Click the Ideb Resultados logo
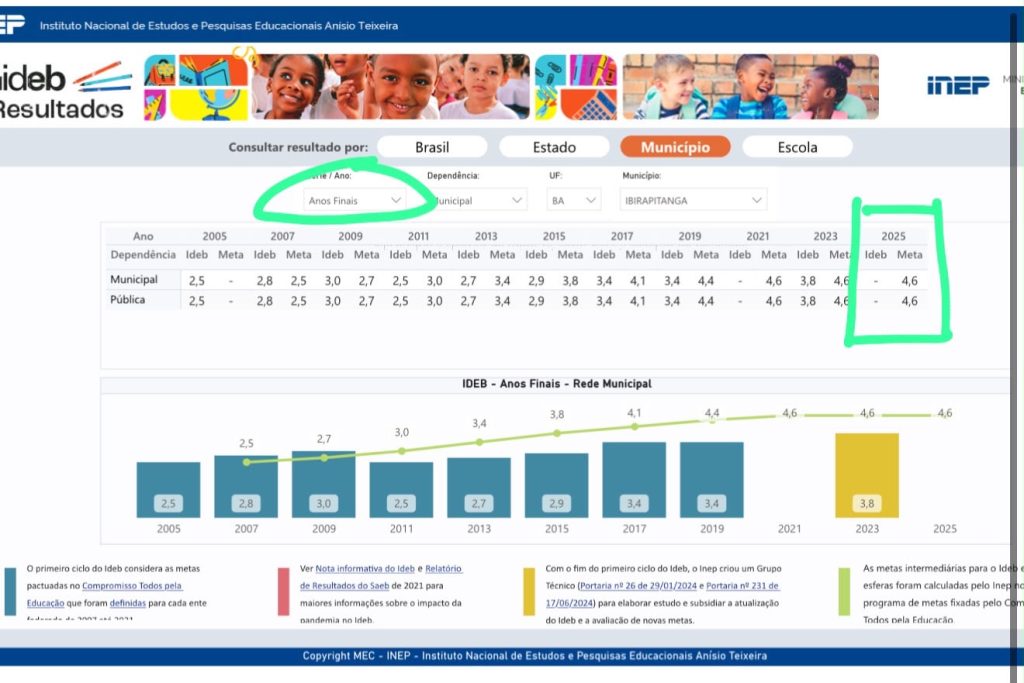This screenshot has height=683, width=1024. click(x=64, y=90)
